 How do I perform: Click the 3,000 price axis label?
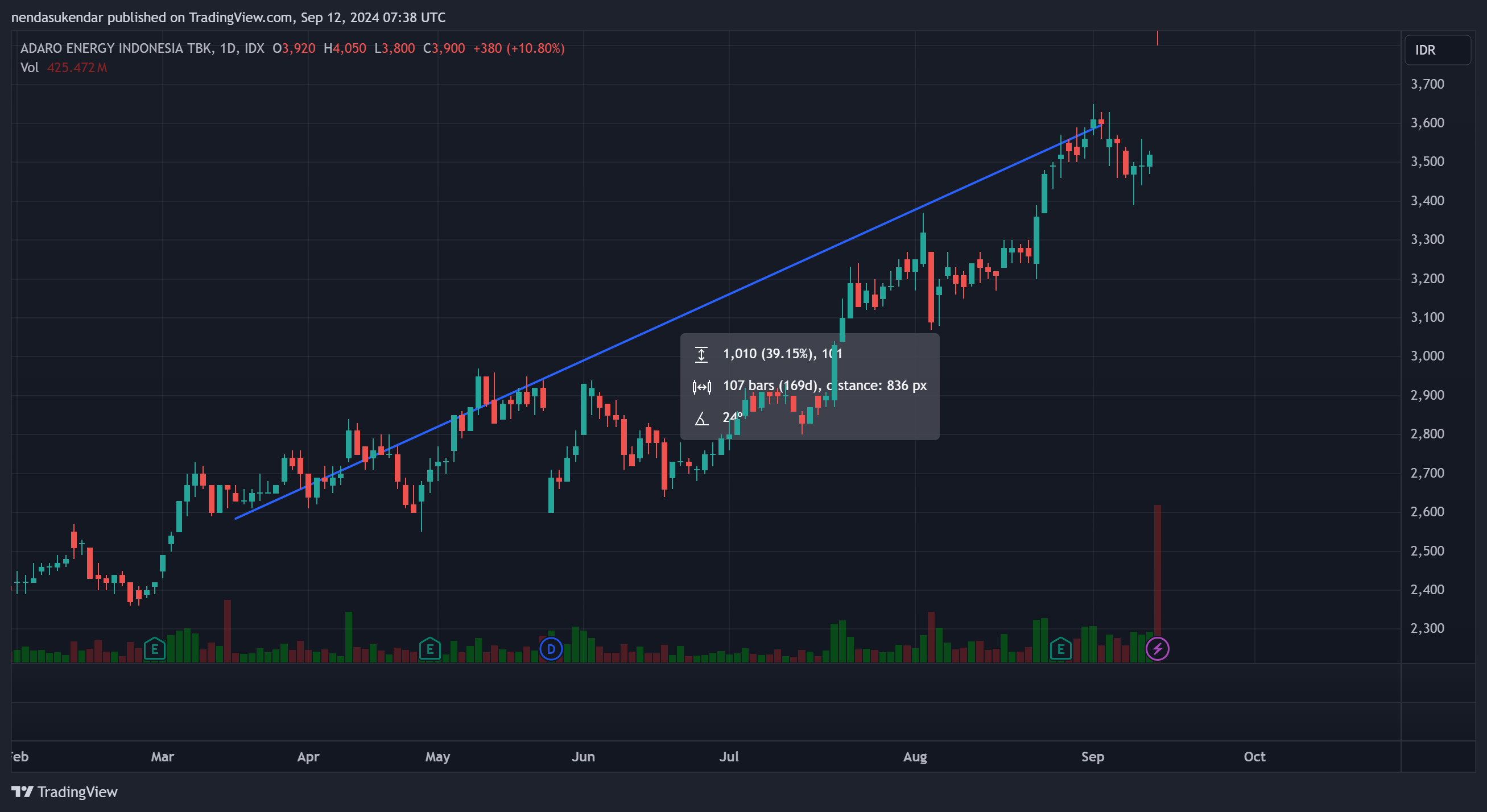point(1427,356)
